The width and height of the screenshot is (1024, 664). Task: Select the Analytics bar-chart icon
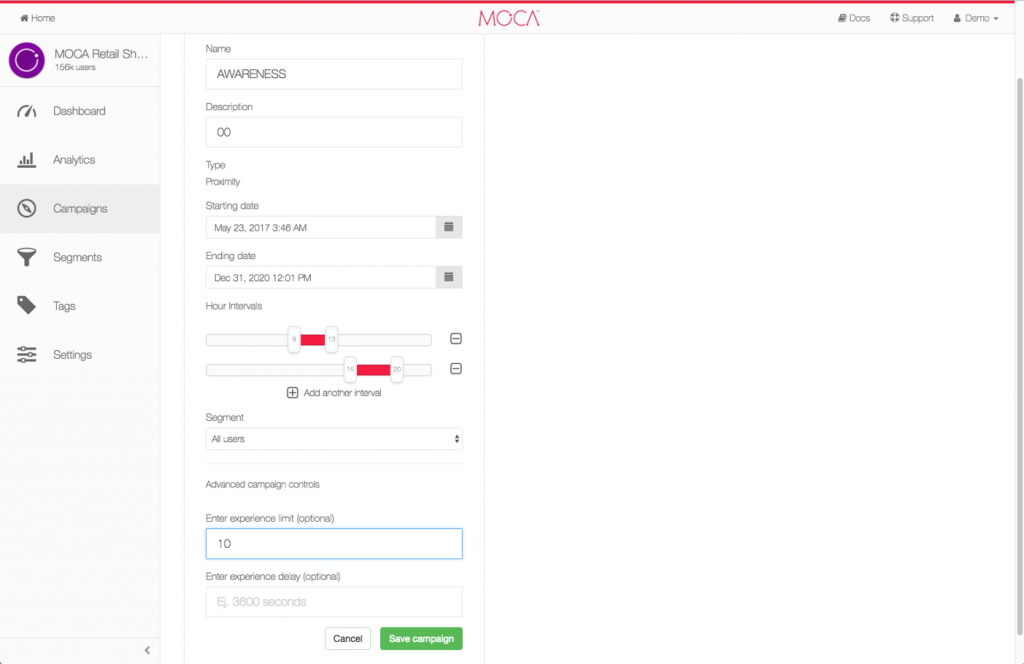click(26, 159)
